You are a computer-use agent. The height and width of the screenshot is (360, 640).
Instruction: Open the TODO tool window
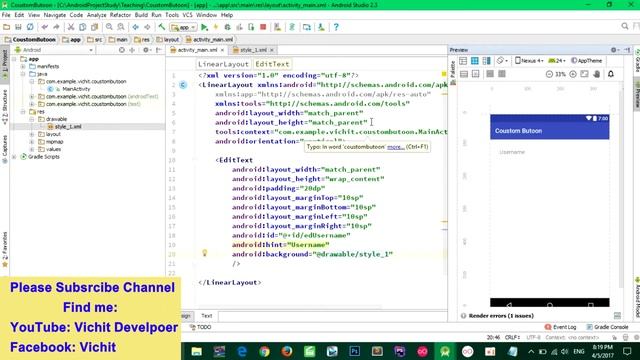[200, 327]
